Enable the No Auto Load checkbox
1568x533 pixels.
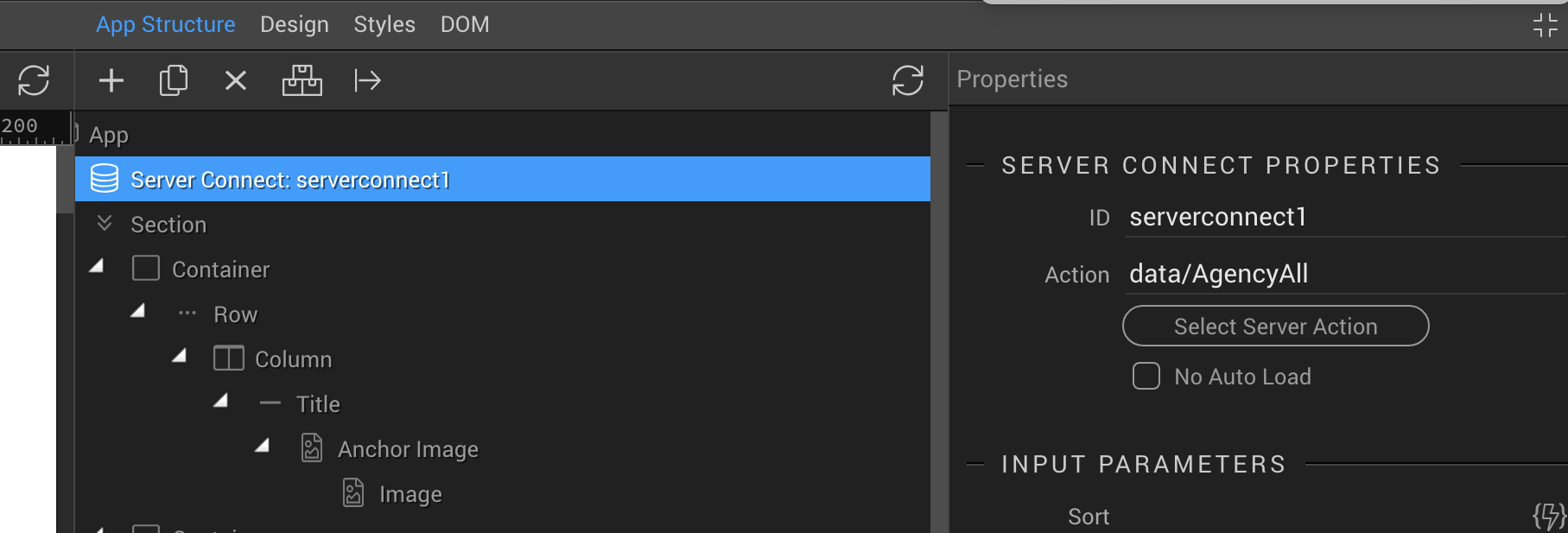click(1146, 376)
